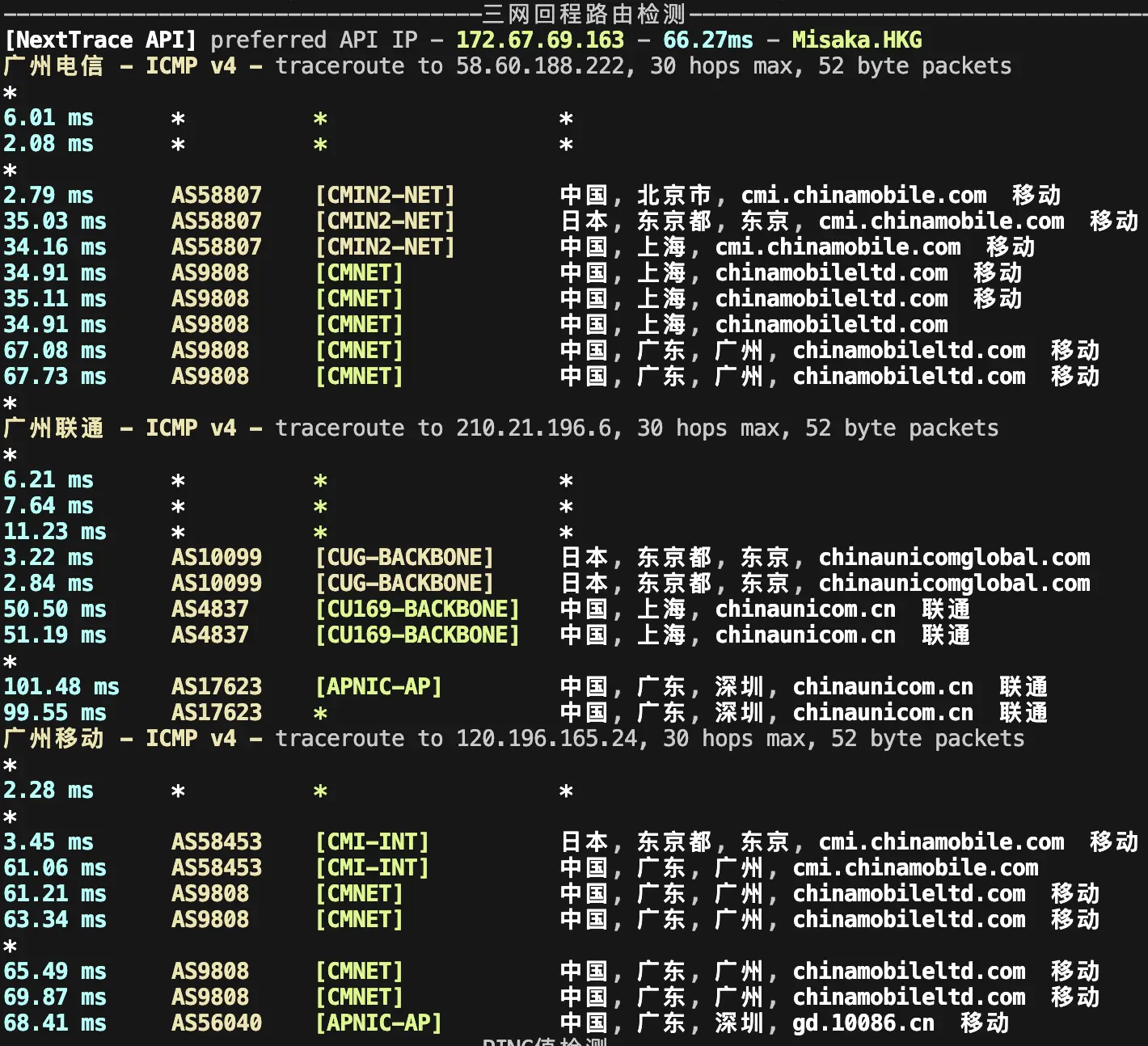Image resolution: width=1148 pixels, height=1046 pixels.
Task: Click AS10099 in the 2.84 ms row
Action: click(x=217, y=583)
